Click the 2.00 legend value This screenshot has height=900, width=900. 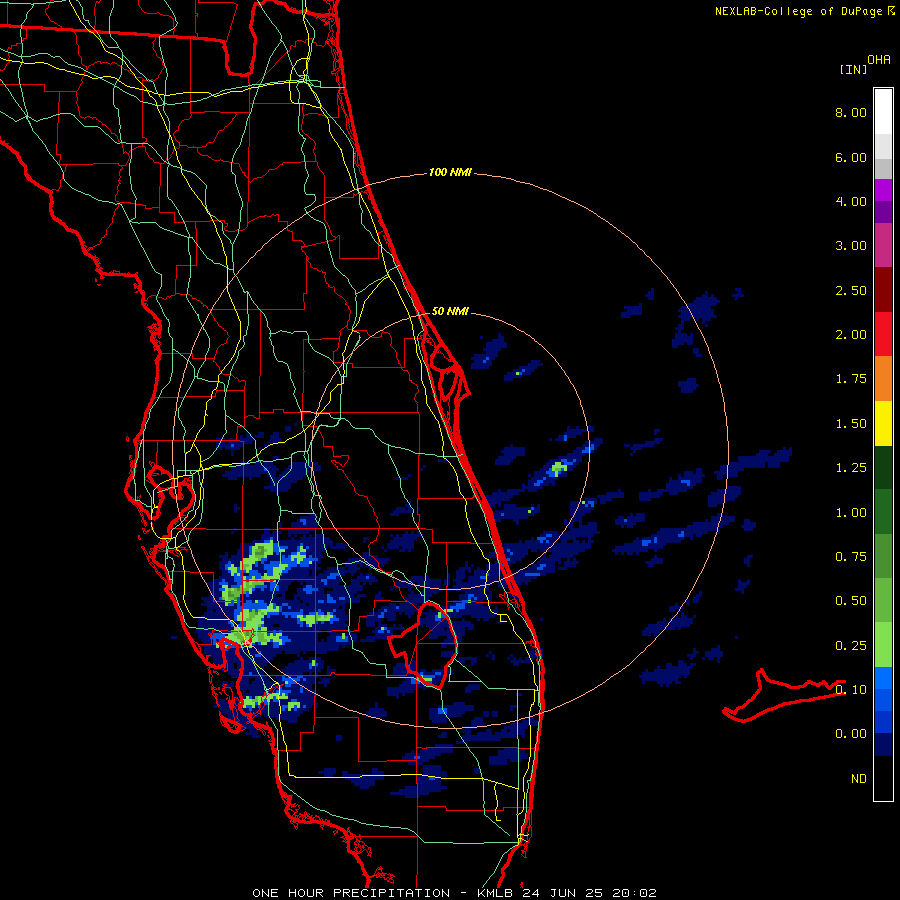[851, 335]
